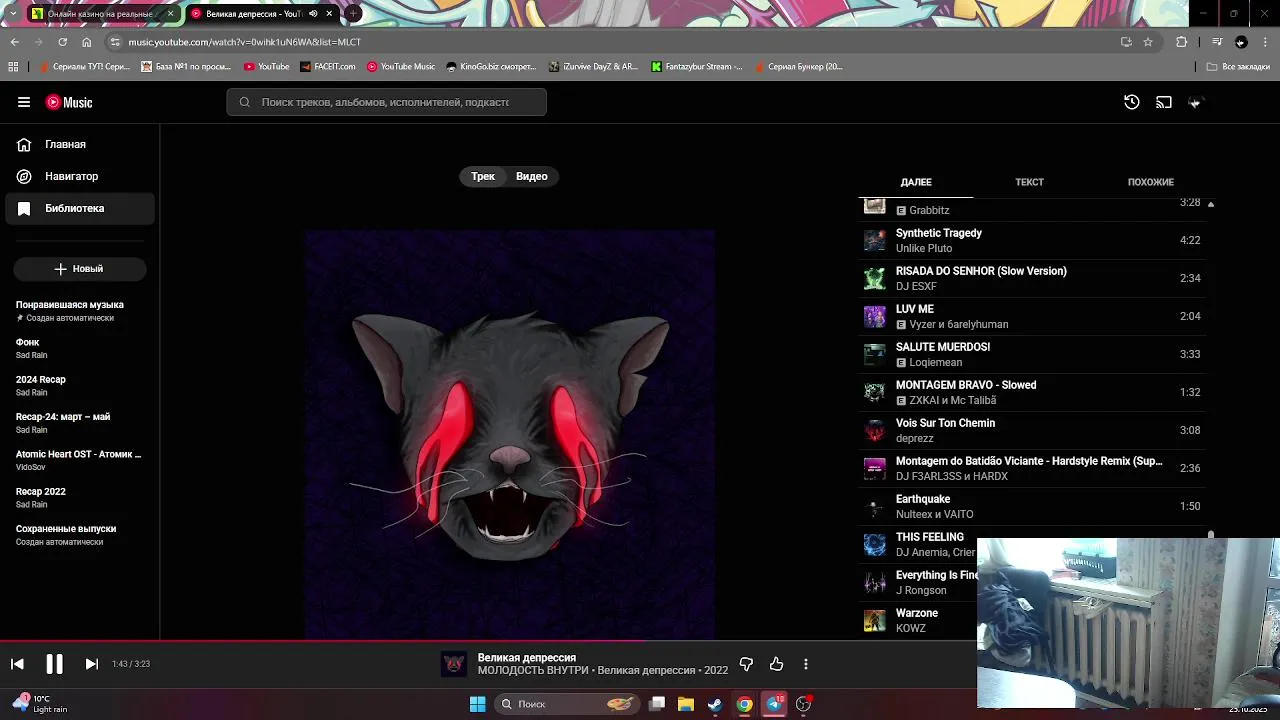Play MONTAGEM BRAVO - Slowed in queue
This screenshot has height=720, width=1280.
pos(1032,392)
